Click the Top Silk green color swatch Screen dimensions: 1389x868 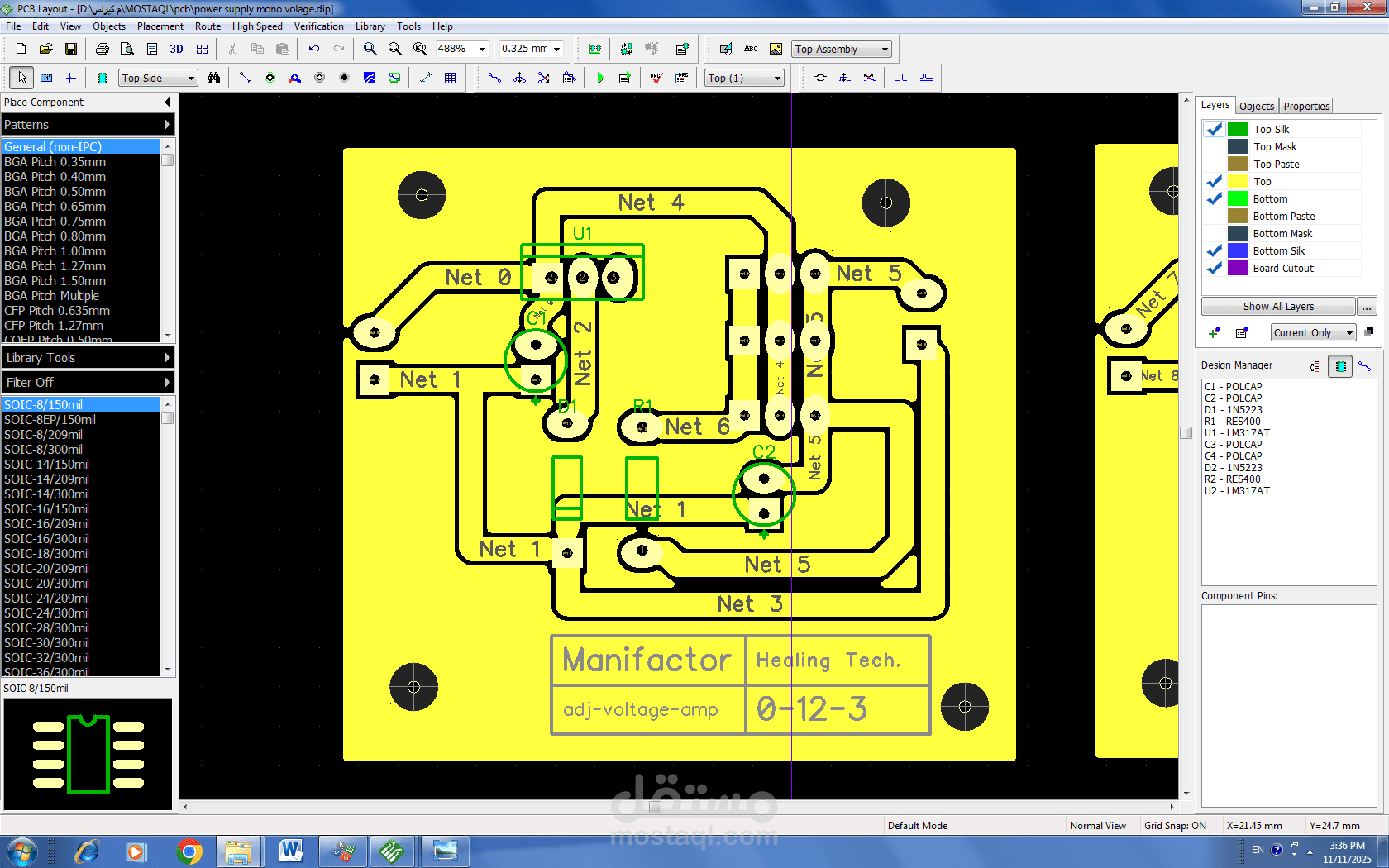coord(1238,129)
